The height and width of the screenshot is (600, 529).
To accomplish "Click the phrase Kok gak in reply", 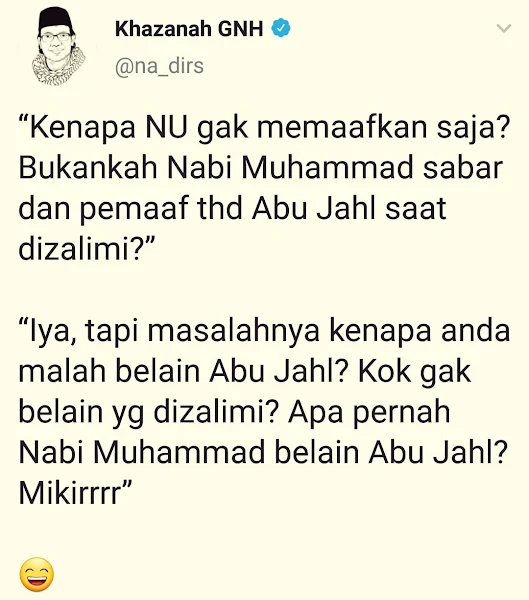I will coord(415,373).
